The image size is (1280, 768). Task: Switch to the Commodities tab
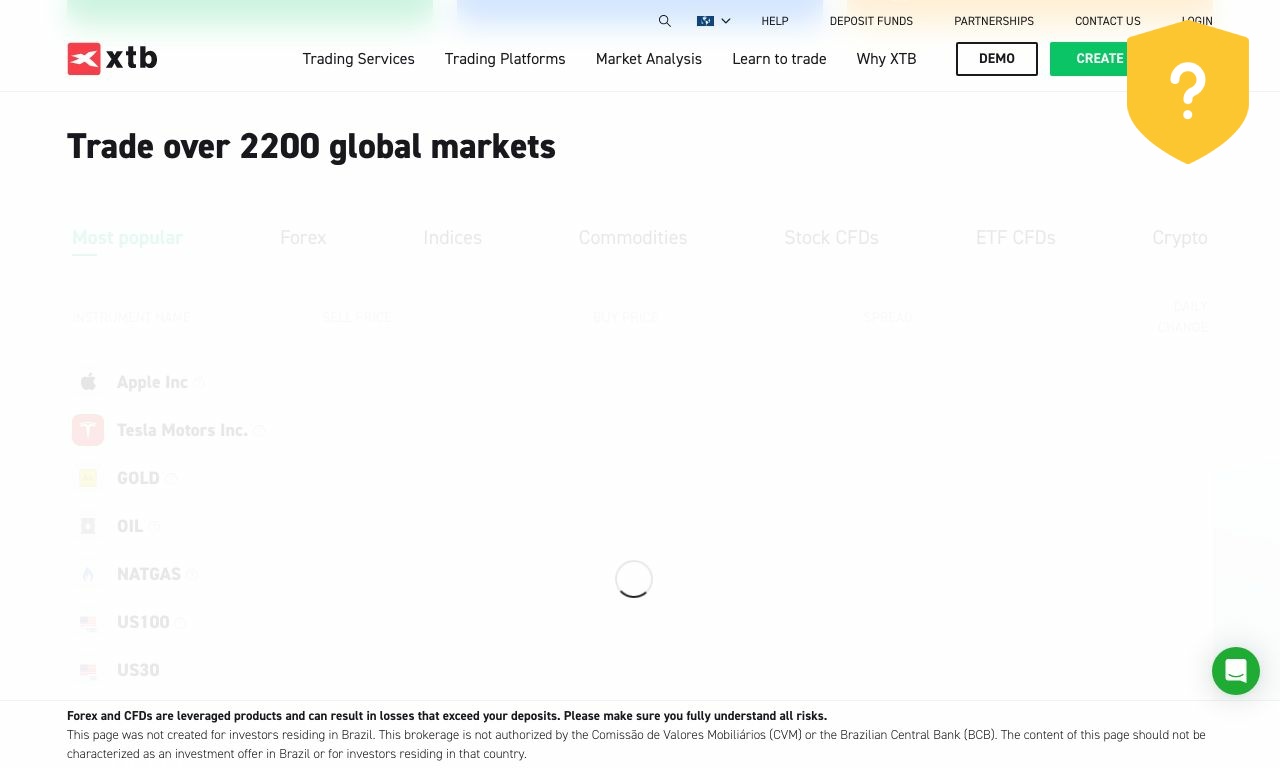tap(633, 238)
